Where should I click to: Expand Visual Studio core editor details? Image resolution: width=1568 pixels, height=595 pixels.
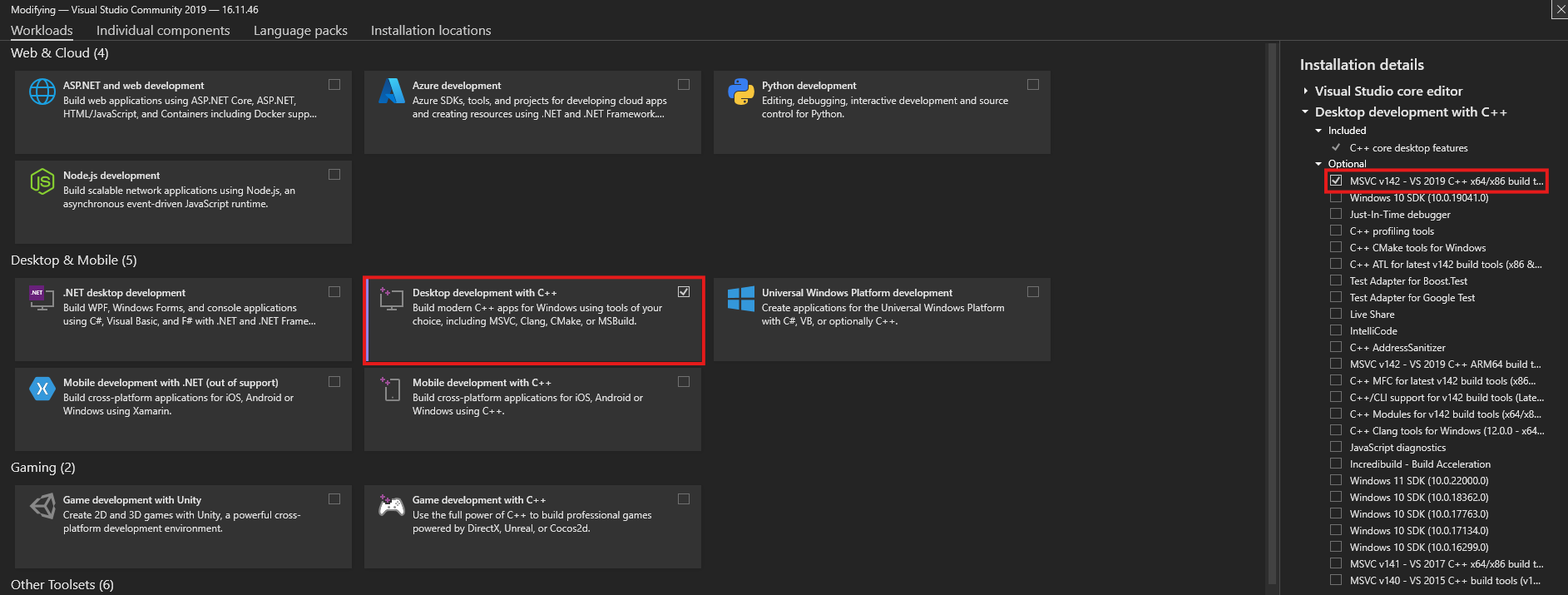(1306, 92)
